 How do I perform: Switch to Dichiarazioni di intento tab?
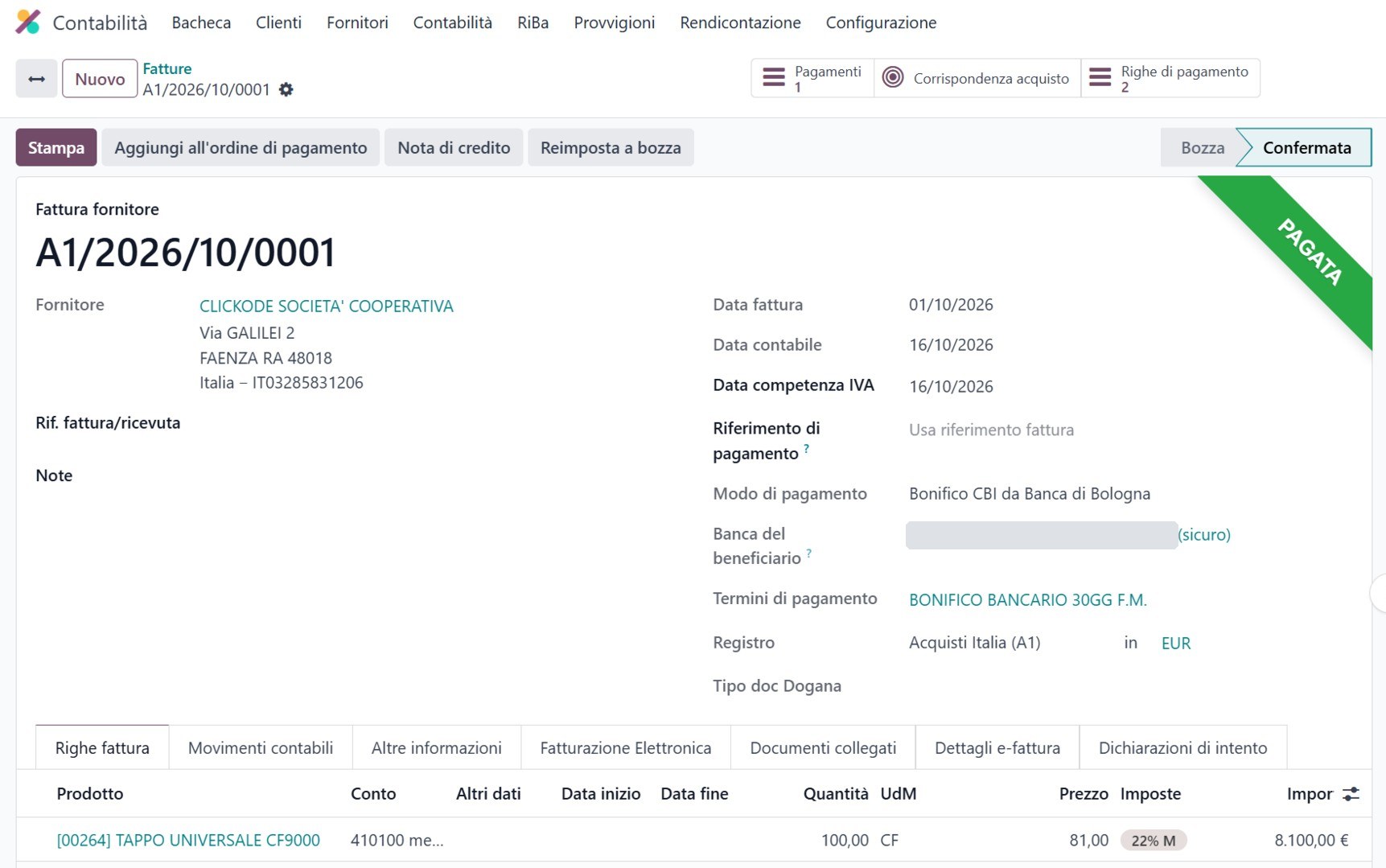tap(1182, 747)
